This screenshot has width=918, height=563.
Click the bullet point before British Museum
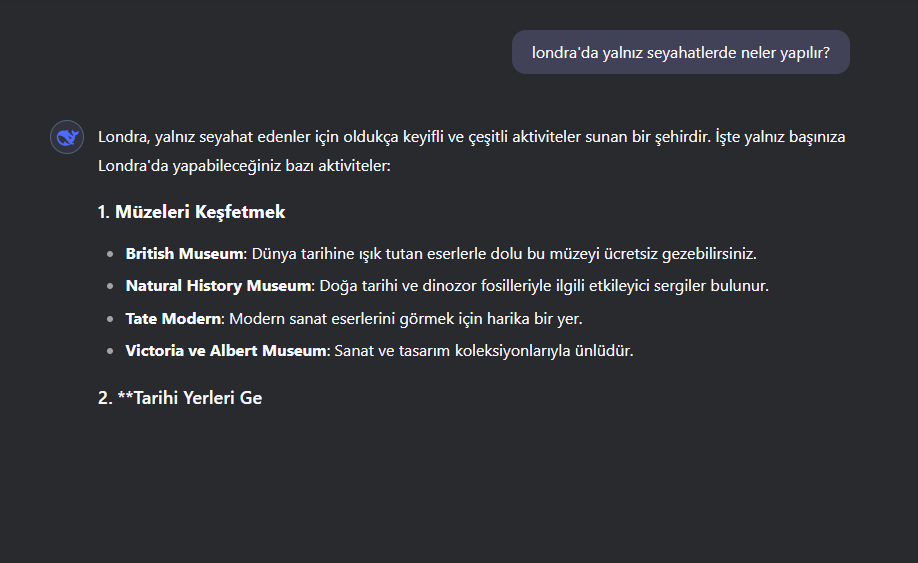point(110,254)
